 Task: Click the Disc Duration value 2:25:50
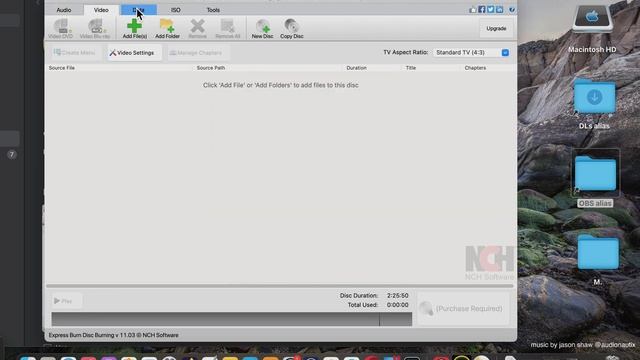click(x=398, y=296)
